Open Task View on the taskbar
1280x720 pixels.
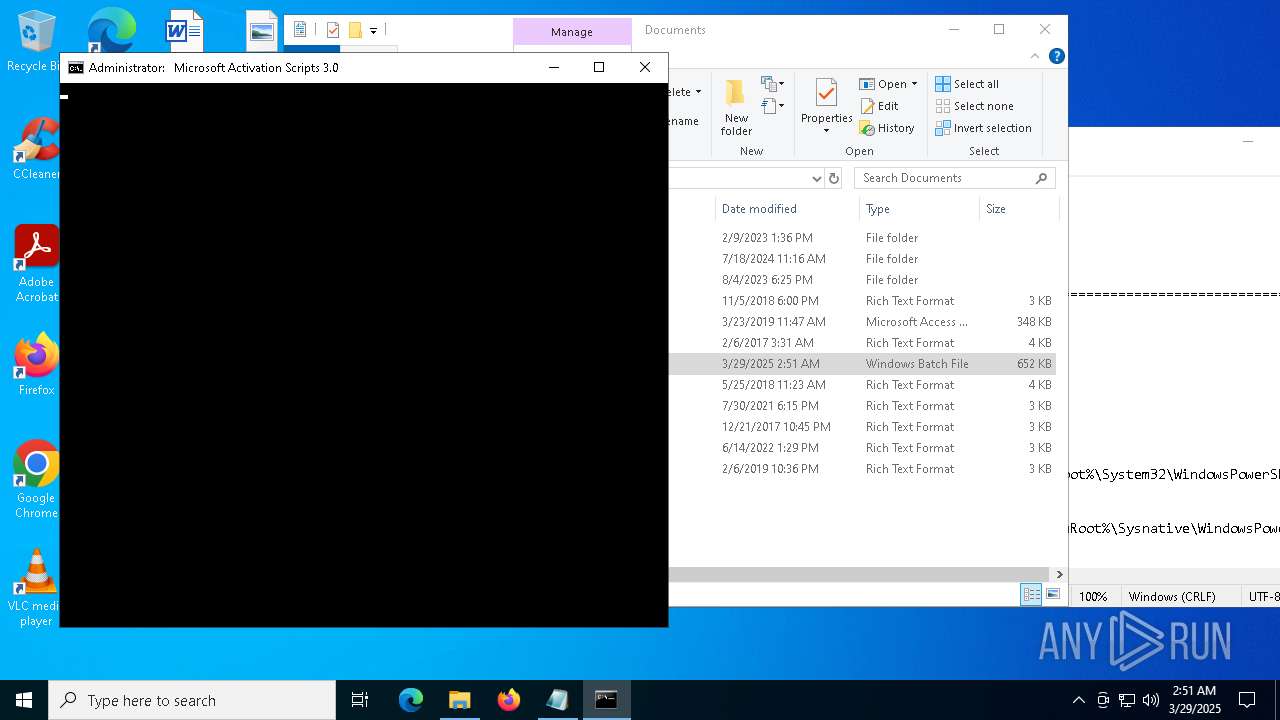[x=360, y=700]
